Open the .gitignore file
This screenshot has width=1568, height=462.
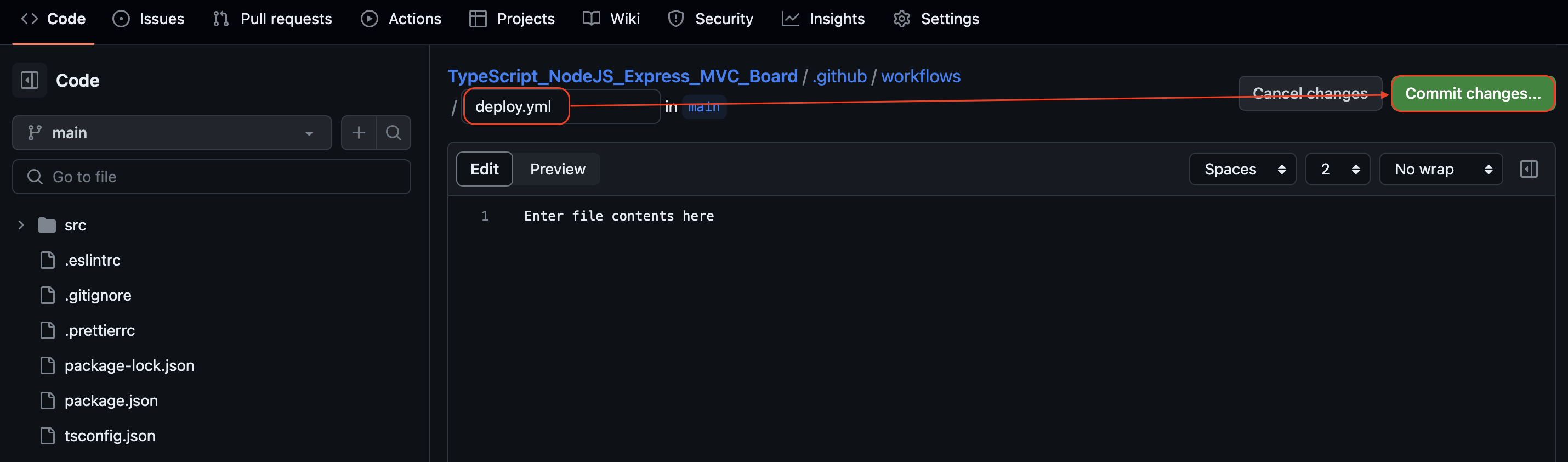coord(98,295)
